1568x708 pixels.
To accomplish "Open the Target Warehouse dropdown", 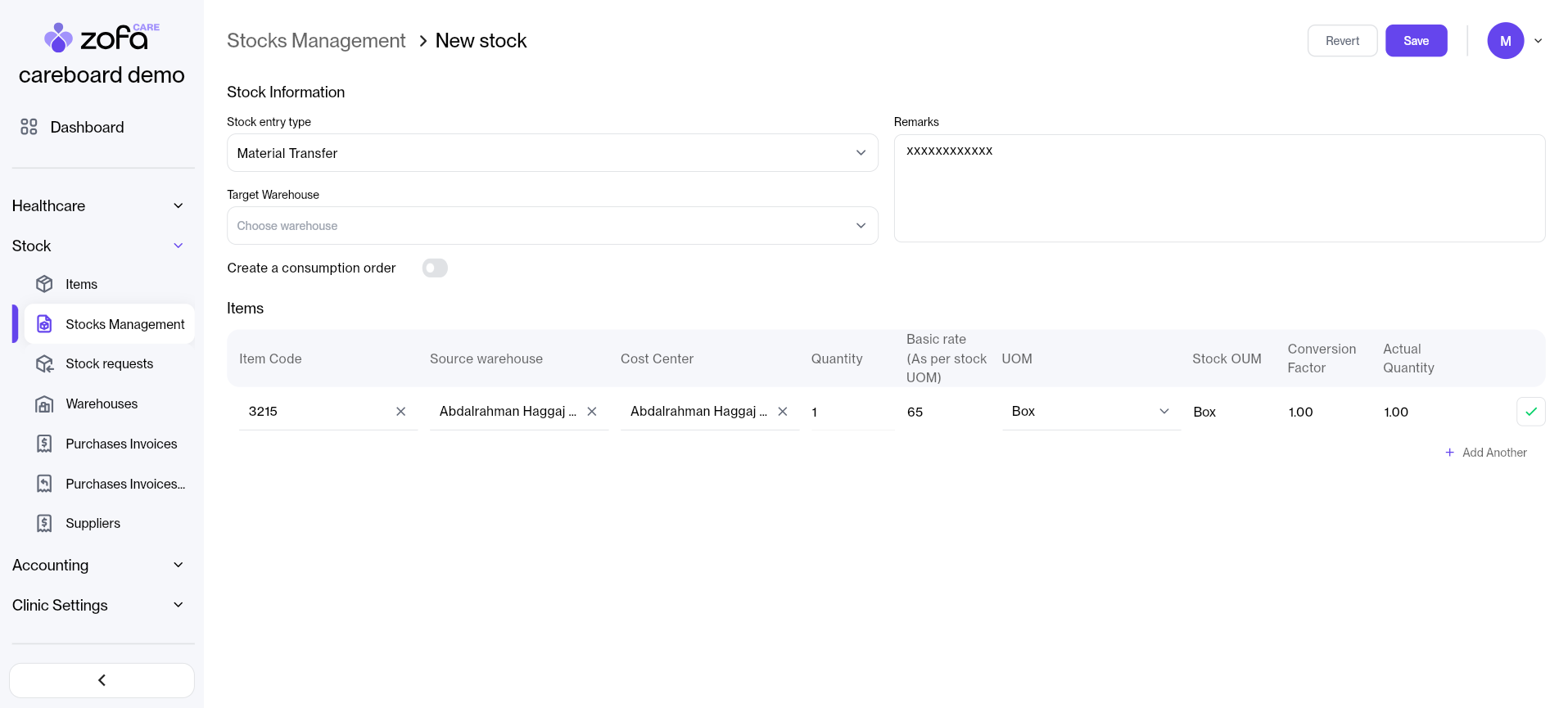I will [x=552, y=226].
